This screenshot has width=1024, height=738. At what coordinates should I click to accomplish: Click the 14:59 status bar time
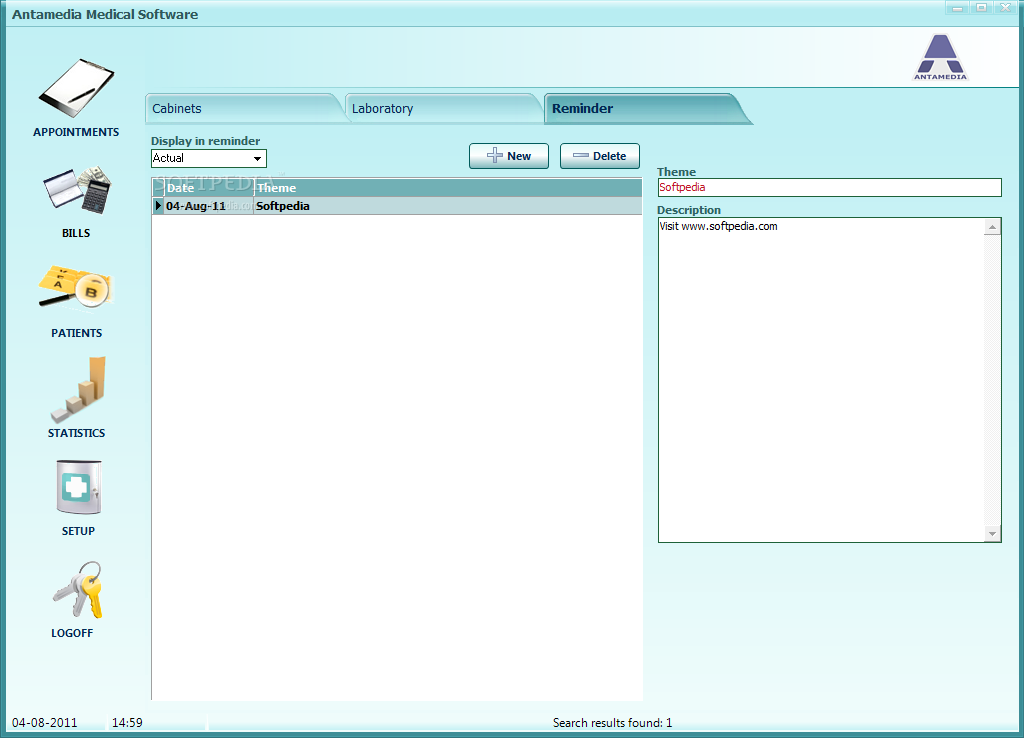point(127,722)
